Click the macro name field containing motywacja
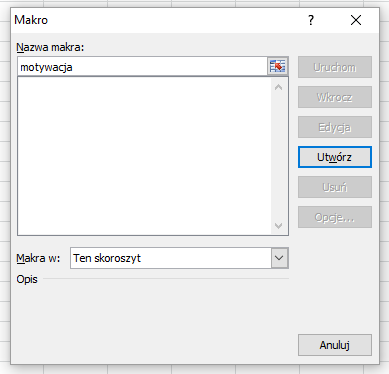The image size is (389, 374). coord(142,67)
